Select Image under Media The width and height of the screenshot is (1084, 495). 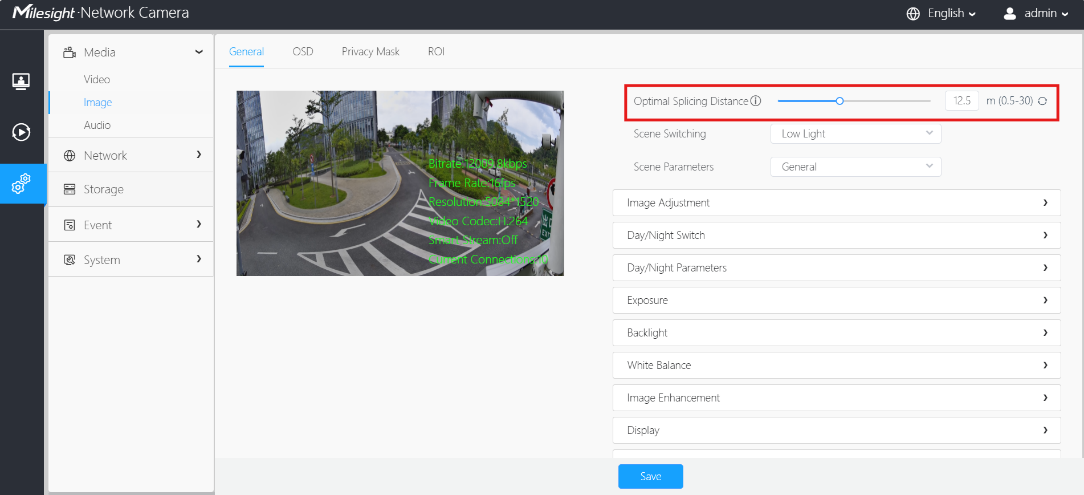(97, 102)
